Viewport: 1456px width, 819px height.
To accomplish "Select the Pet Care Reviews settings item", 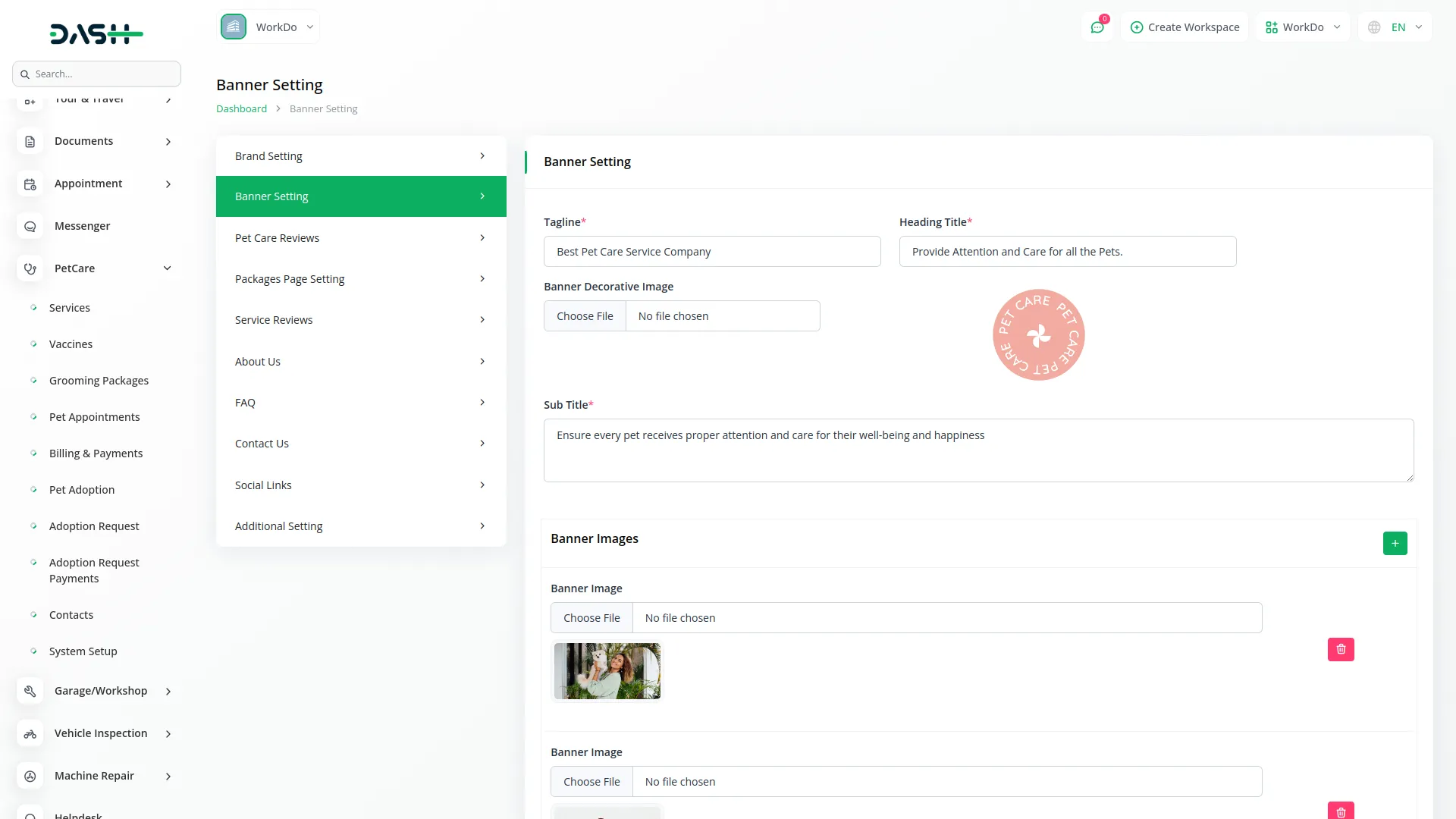I will [x=361, y=238].
